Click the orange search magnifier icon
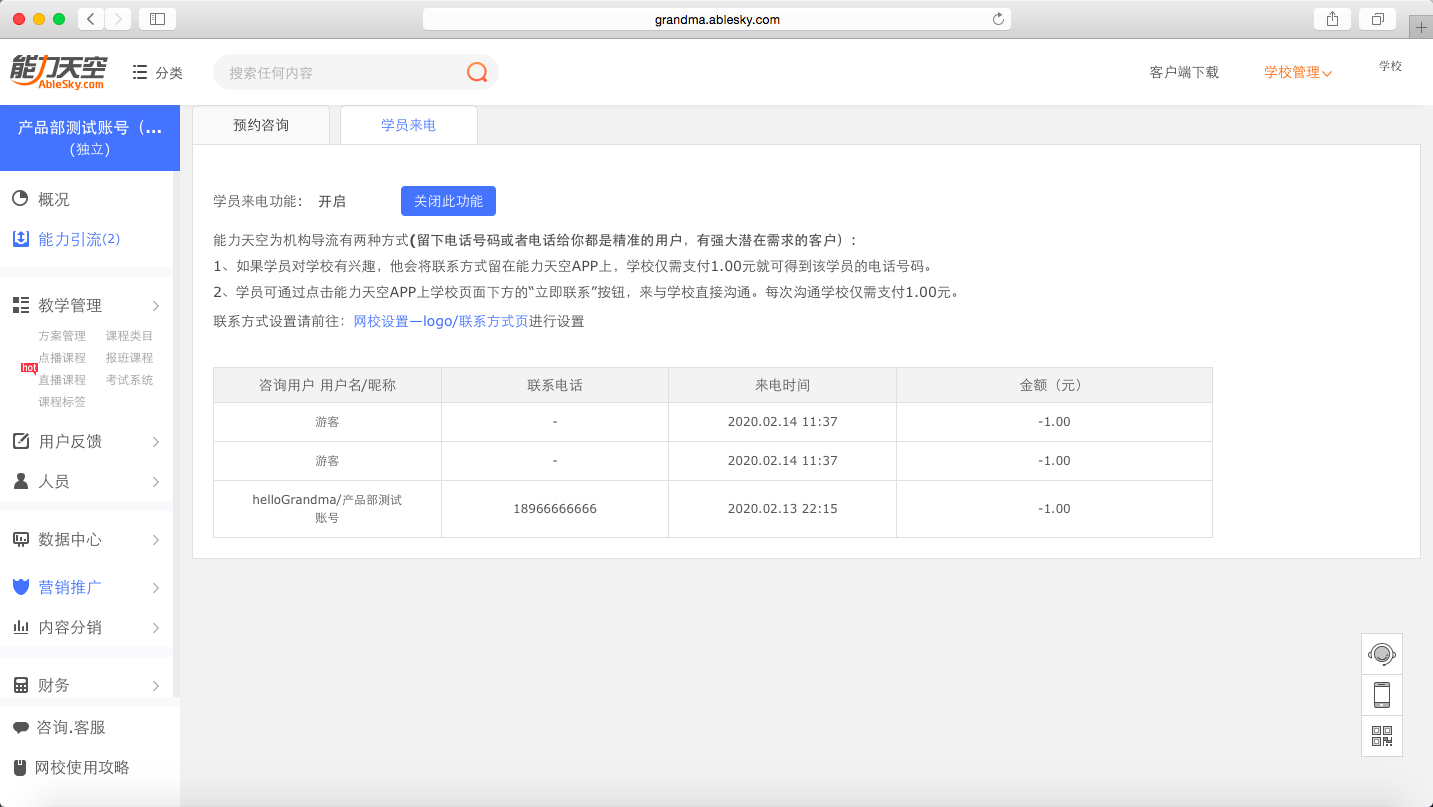 (x=477, y=72)
